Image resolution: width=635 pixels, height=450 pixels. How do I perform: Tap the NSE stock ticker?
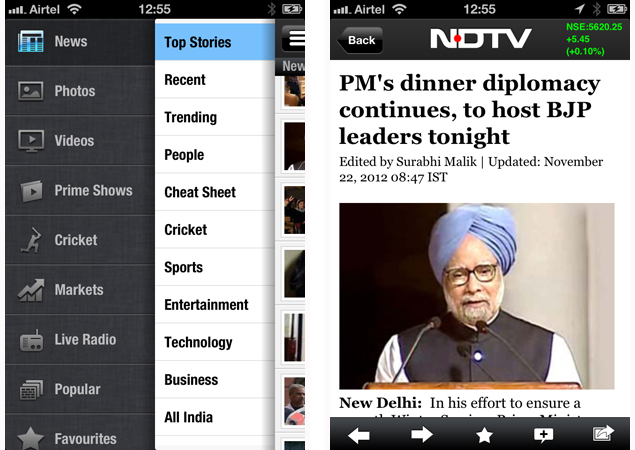pos(593,39)
